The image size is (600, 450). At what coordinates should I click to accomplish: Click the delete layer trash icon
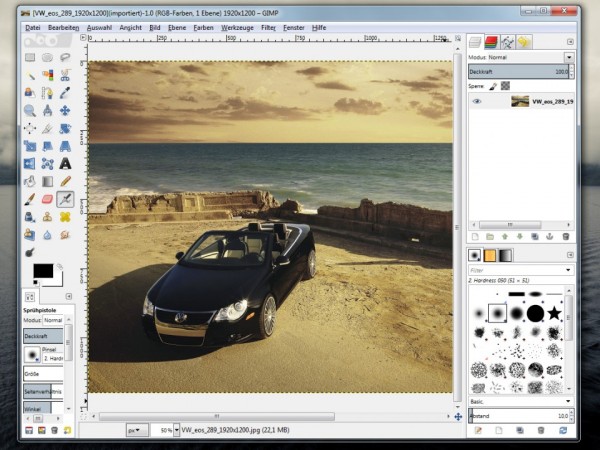(x=566, y=237)
